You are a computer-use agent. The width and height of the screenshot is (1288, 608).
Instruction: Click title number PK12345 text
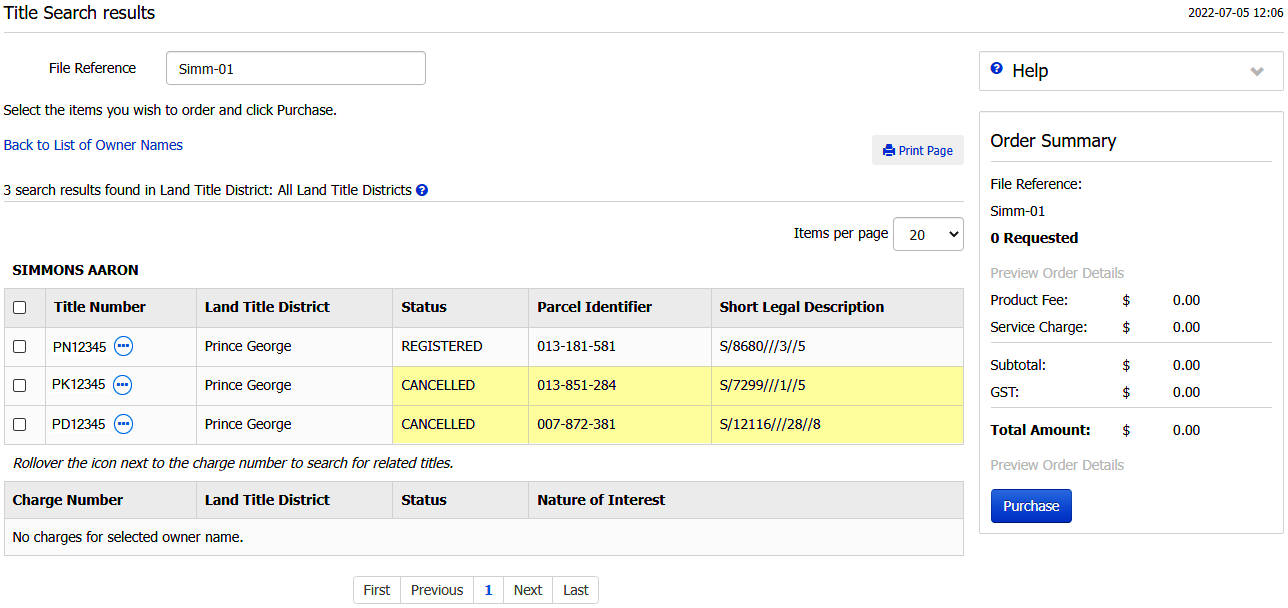(x=79, y=385)
